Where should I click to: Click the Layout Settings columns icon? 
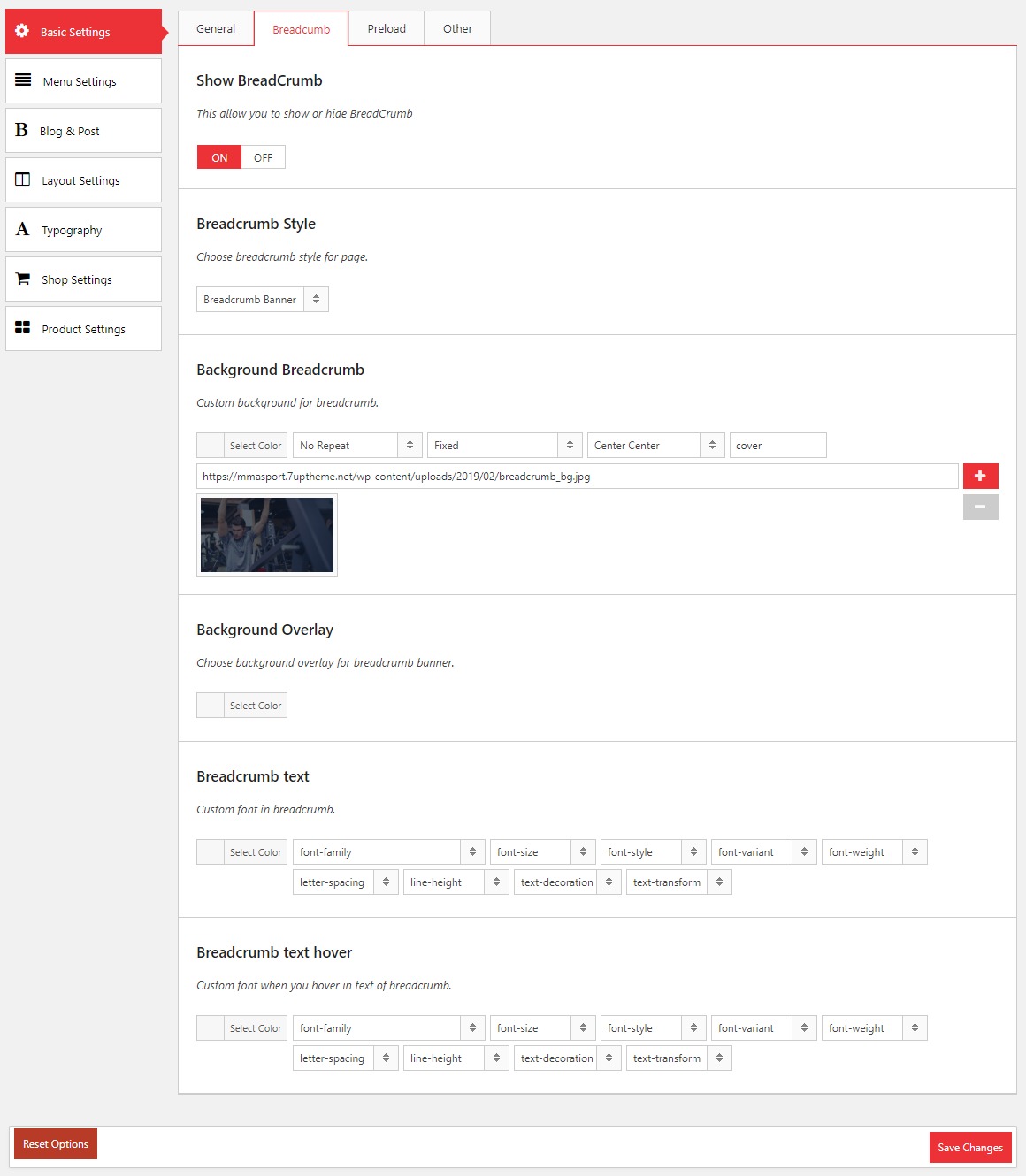pyautogui.click(x=23, y=179)
